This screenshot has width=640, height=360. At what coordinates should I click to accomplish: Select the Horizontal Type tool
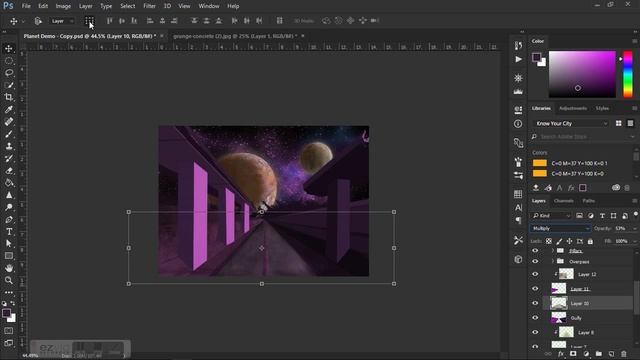pos(9,231)
